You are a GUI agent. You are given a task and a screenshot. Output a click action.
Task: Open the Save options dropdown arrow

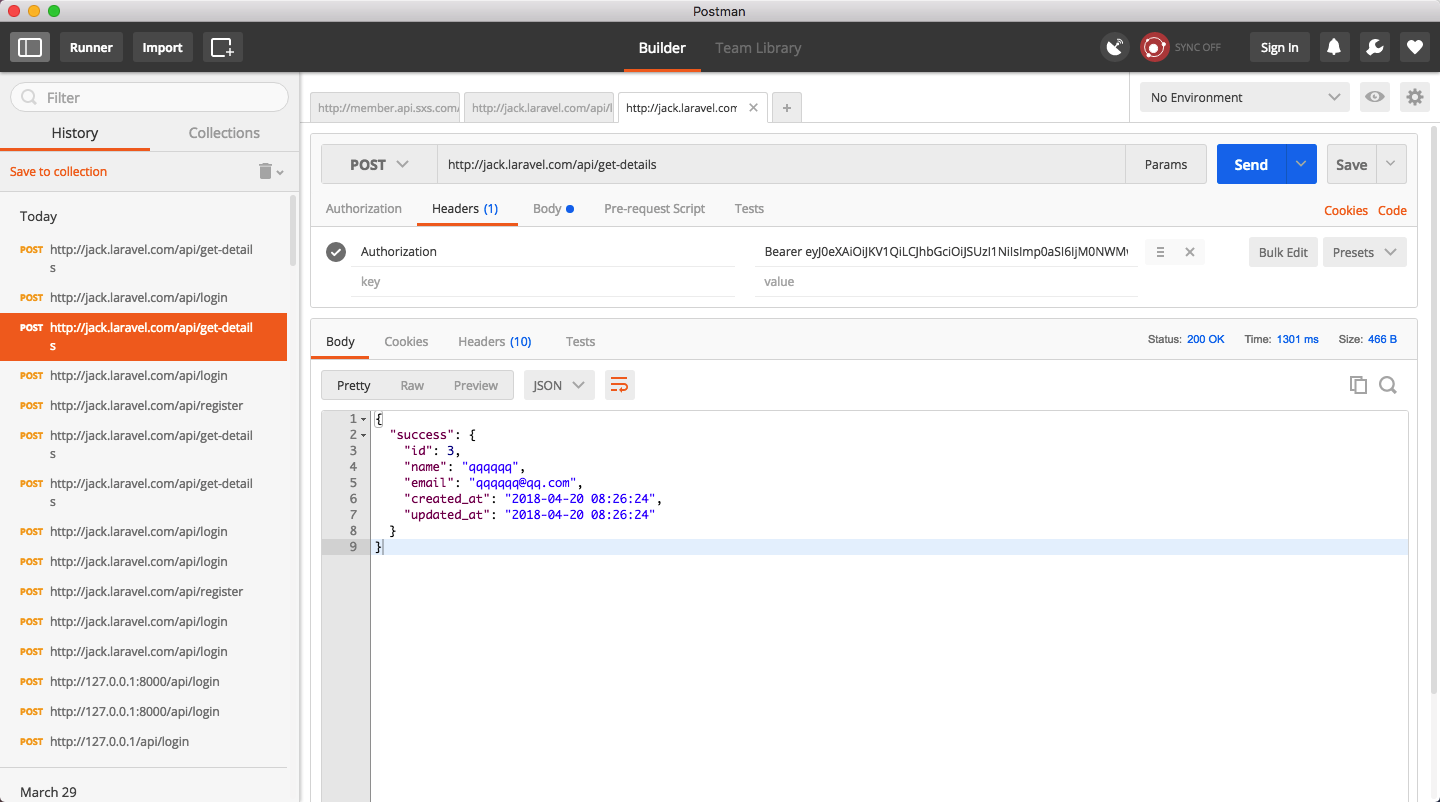tap(1391, 164)
